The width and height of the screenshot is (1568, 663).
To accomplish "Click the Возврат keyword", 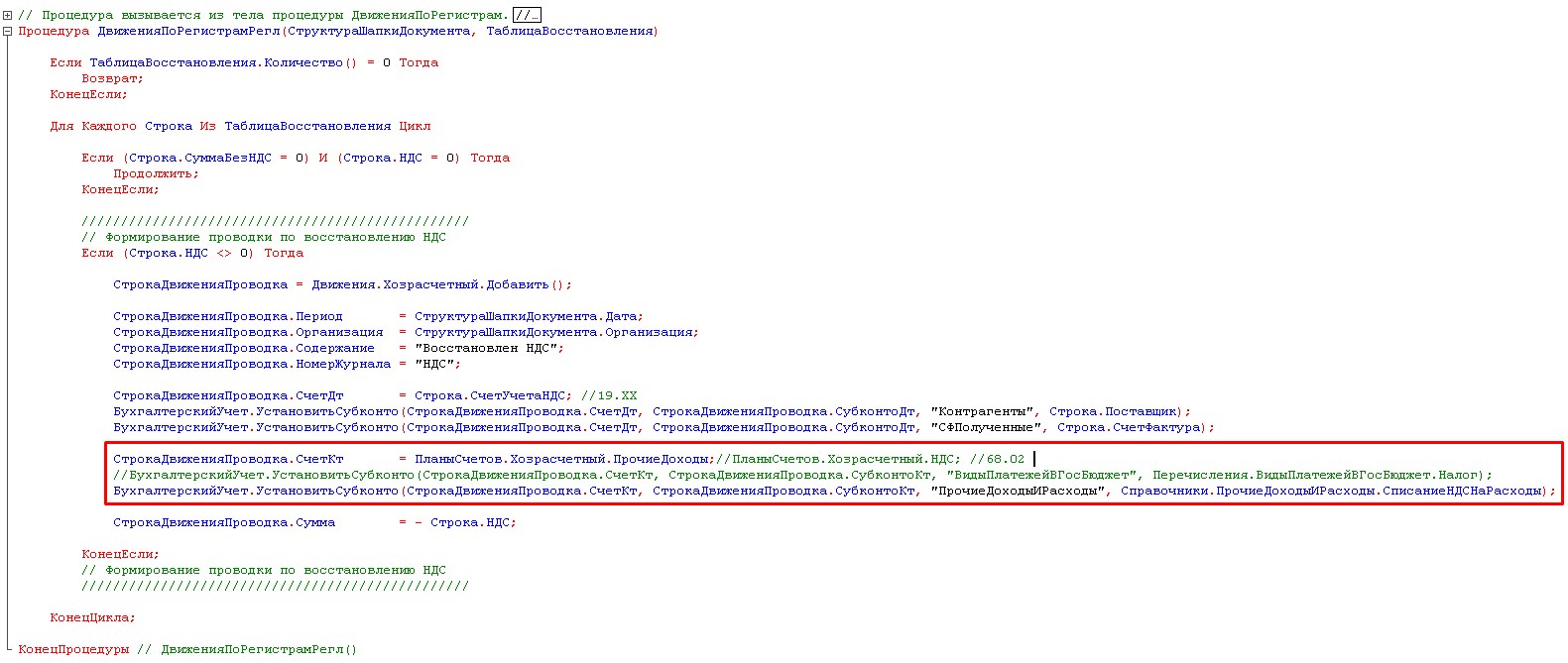I will (x=111, y=78).
